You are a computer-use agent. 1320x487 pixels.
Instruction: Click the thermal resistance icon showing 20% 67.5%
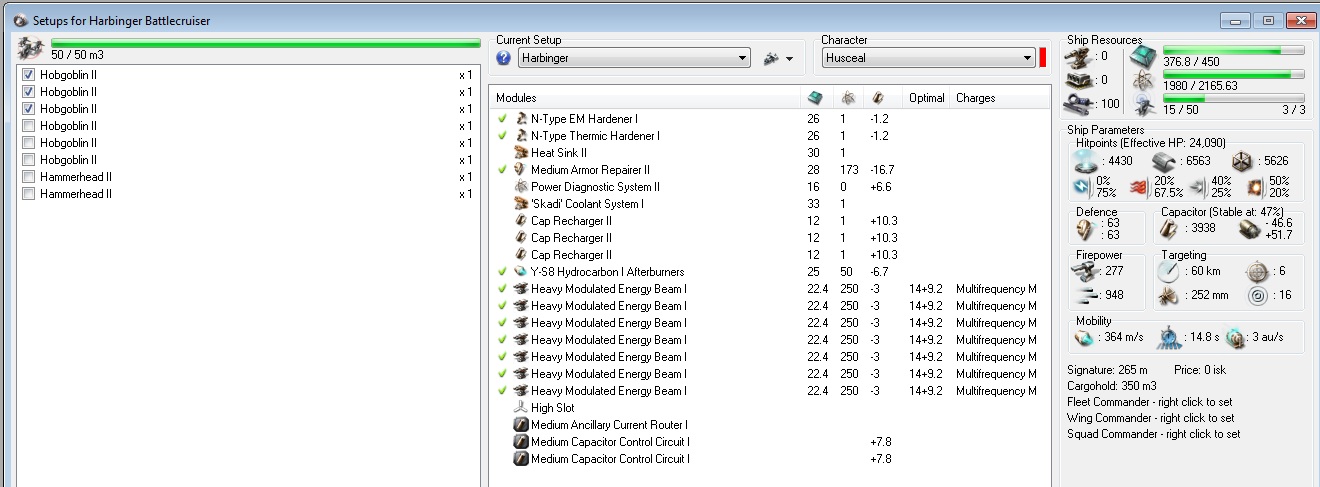click(1140, 187)
